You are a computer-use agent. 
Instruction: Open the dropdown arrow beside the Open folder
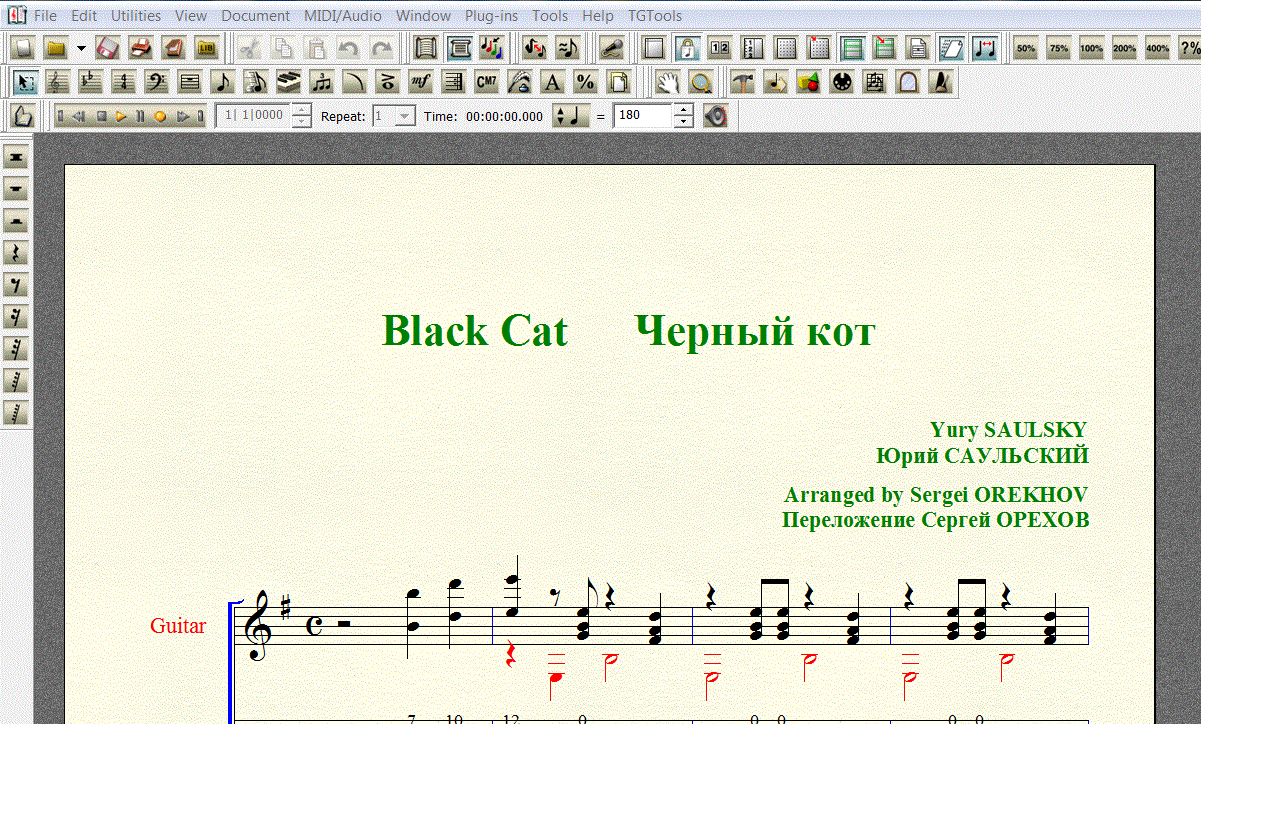point(81,48)
